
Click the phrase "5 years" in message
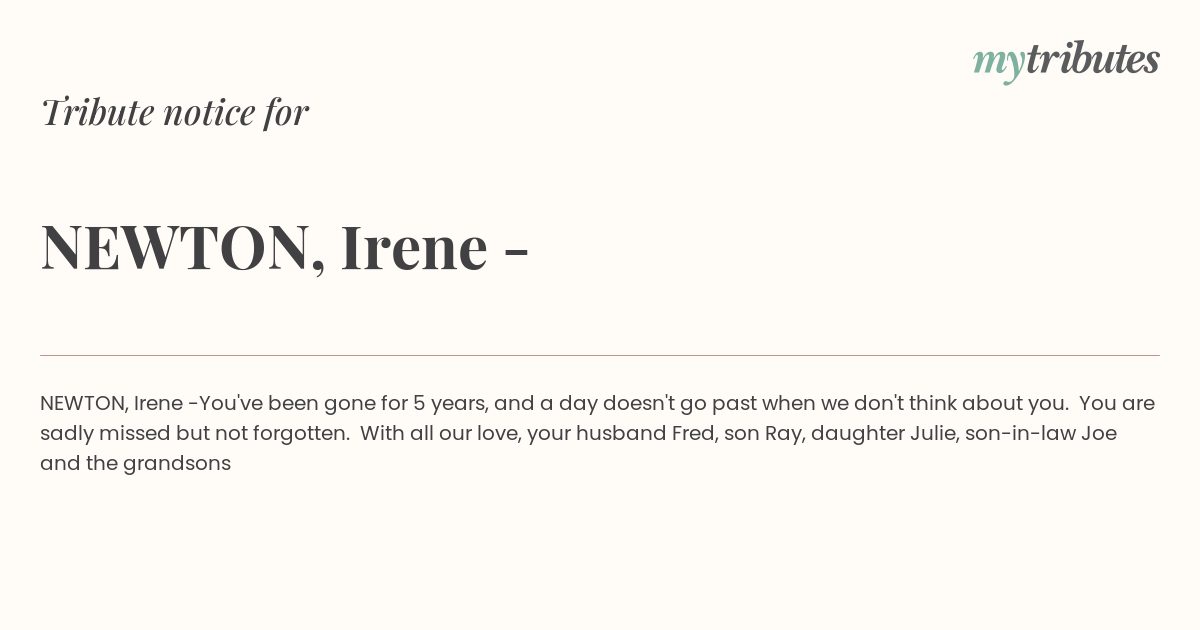coord(450,404)
